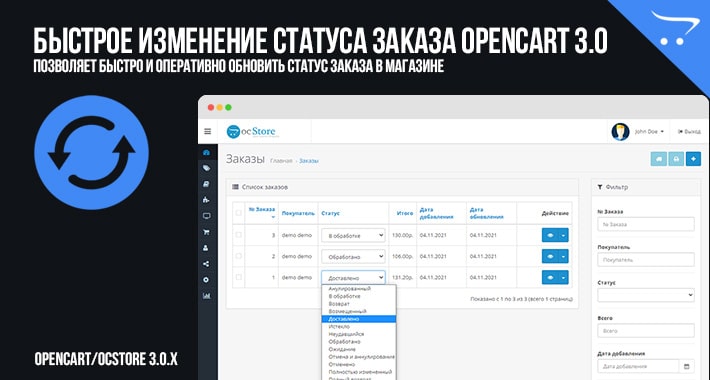Open the reports chart sidebar icon
Viewport: 710px width, 380px height.
tap(206, 296)
